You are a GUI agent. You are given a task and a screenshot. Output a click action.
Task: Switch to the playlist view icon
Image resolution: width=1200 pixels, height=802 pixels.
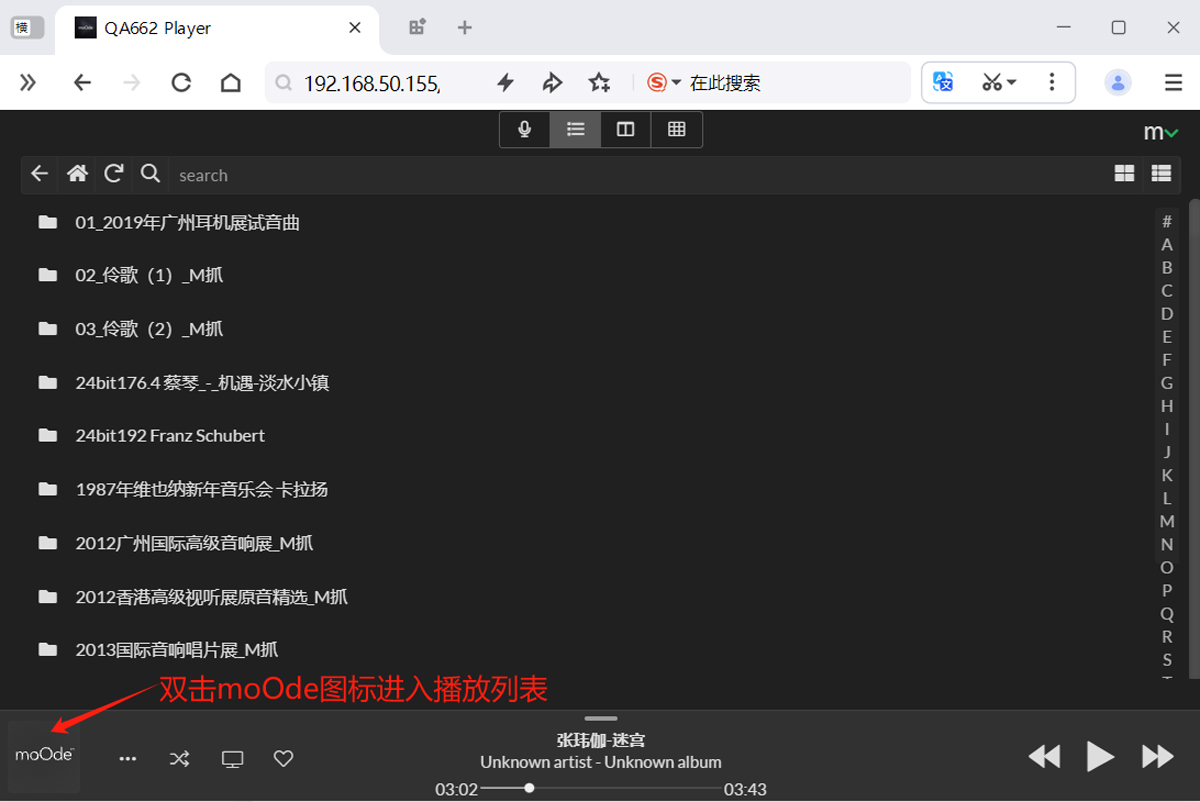[x=575, y=129]
